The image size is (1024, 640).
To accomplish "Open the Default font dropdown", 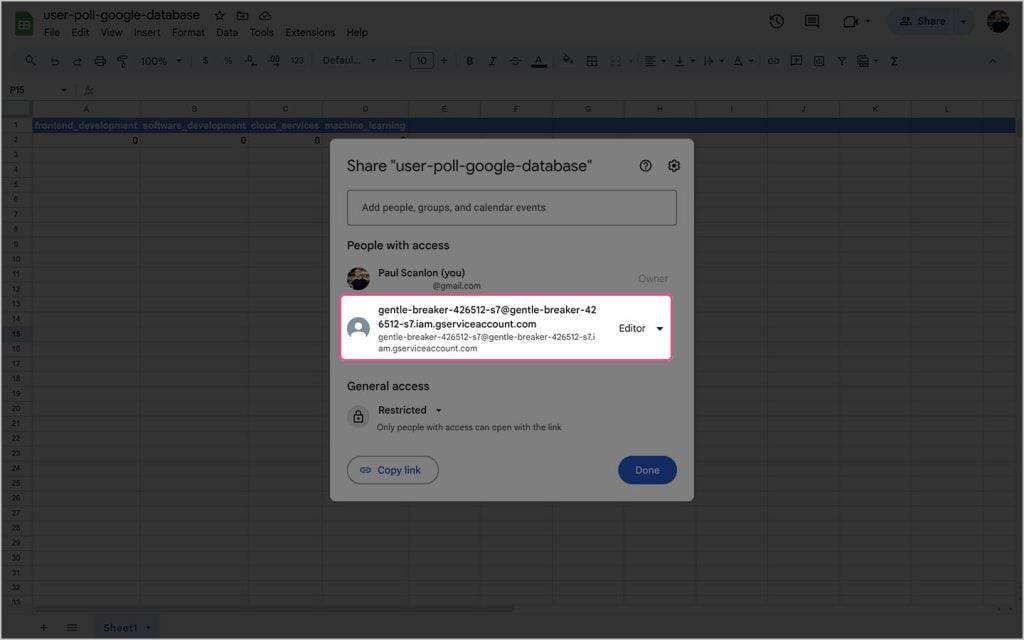I will (349, 61).
